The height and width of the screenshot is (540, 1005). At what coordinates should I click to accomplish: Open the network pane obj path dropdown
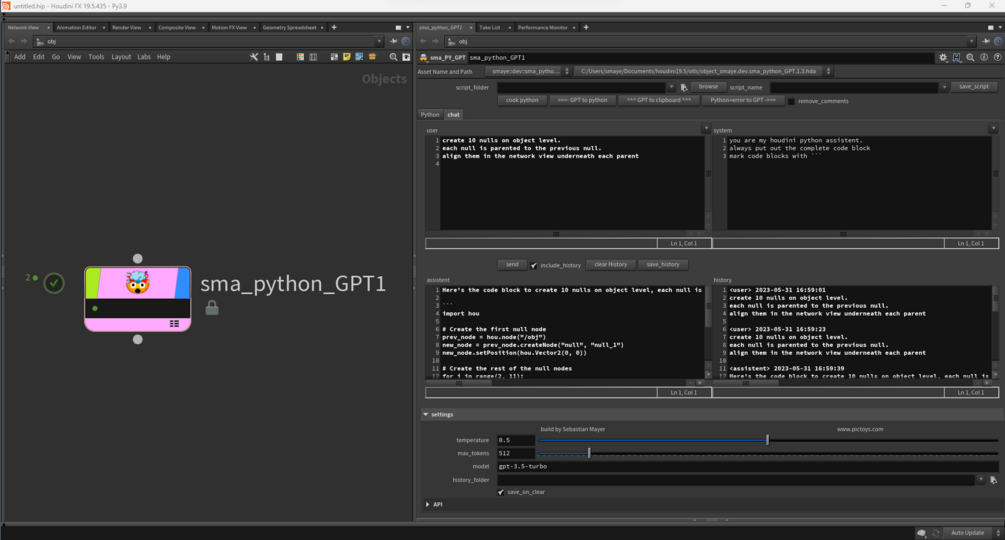click(x=379, y=41)
